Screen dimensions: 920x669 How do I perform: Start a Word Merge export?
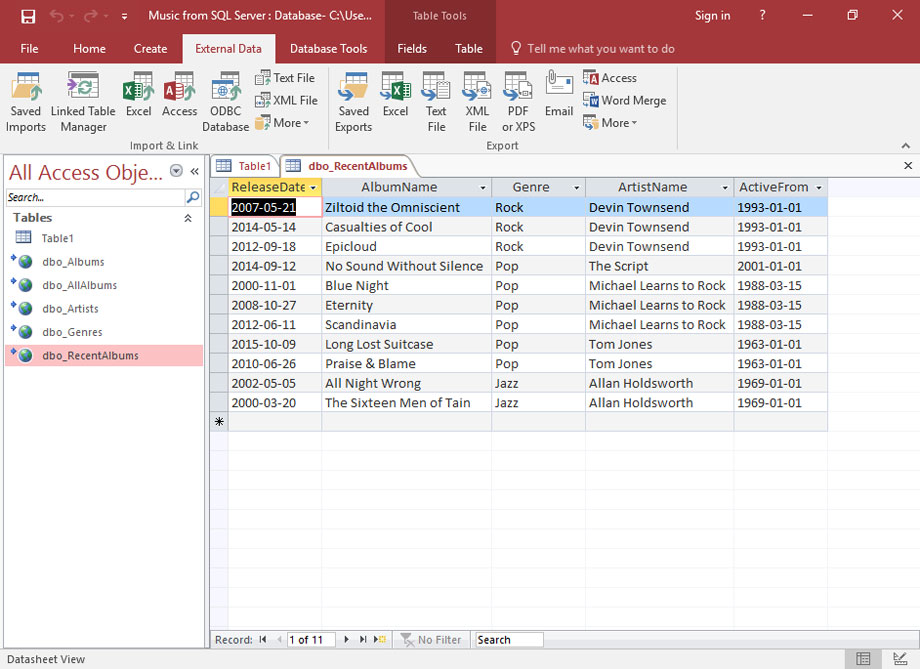point(625,100)
